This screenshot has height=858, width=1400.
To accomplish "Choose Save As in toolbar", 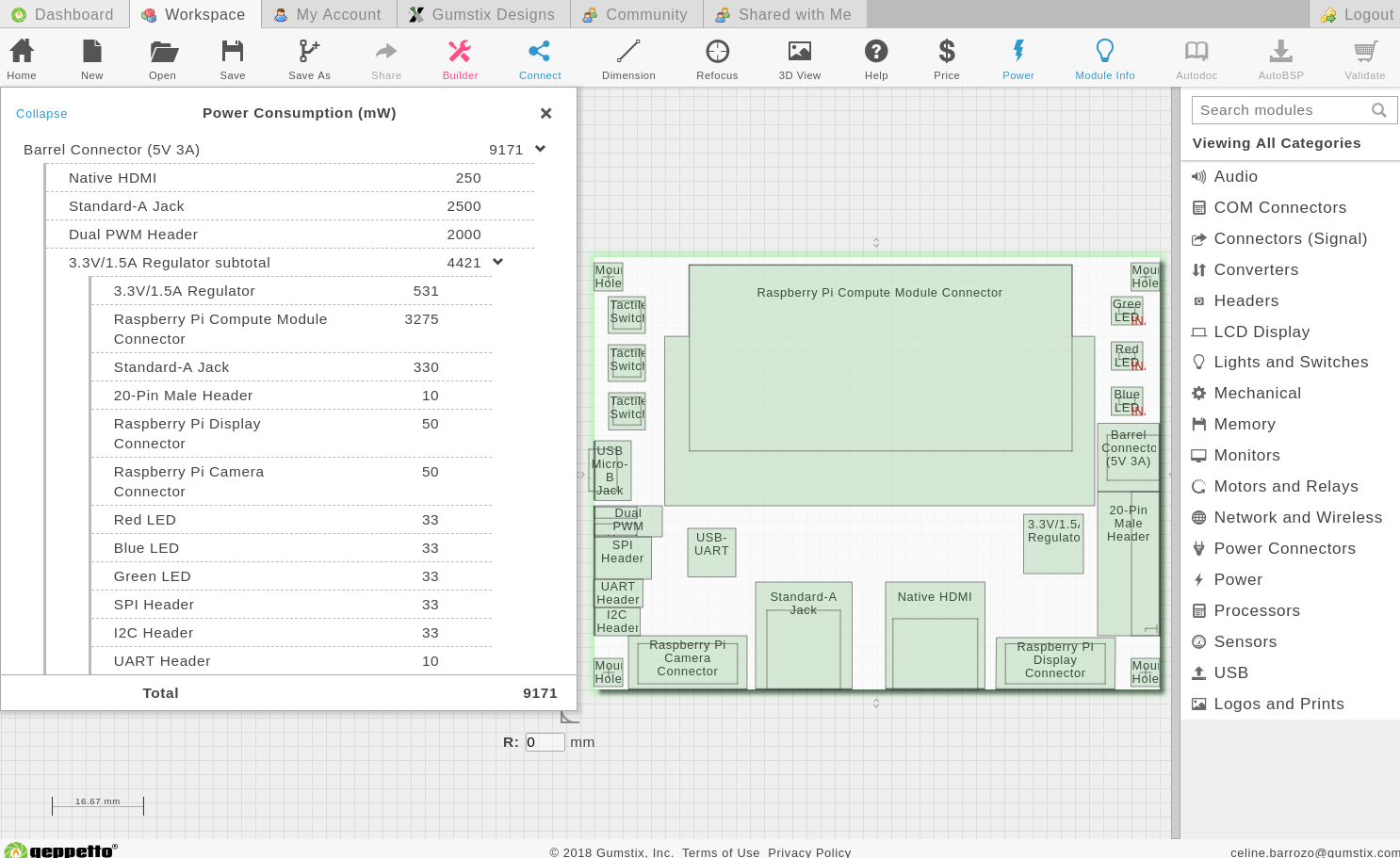I will (309, 59).
